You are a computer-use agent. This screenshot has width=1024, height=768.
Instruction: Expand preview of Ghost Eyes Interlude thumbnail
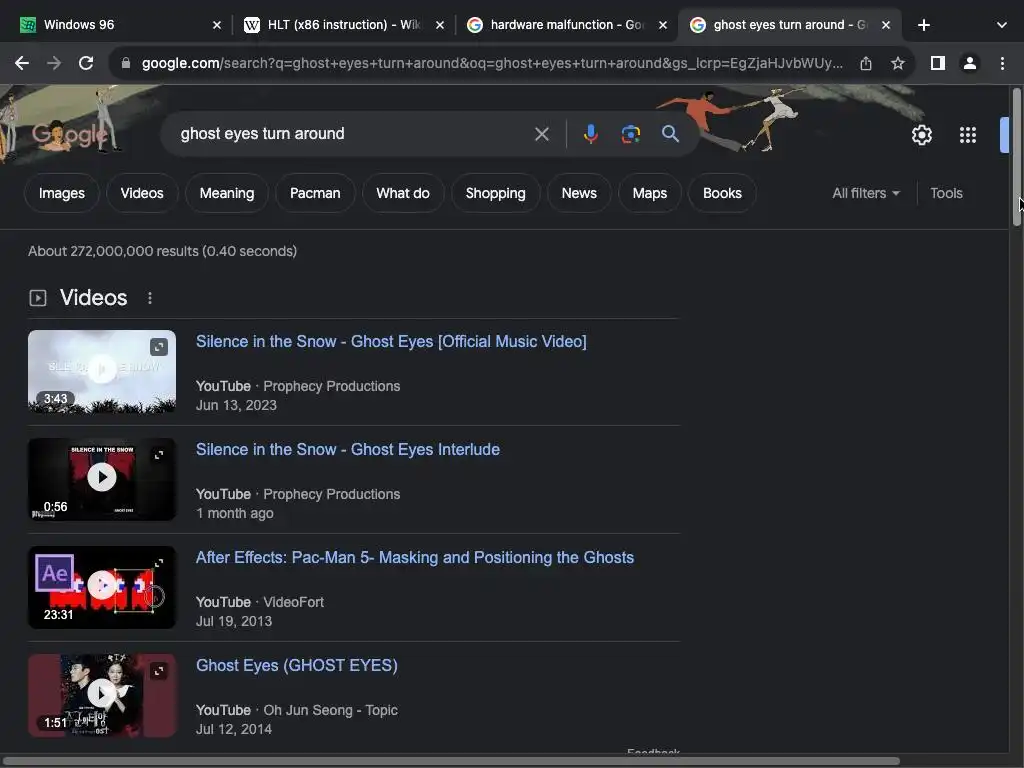pyautogui.click(x=159, y=455)
